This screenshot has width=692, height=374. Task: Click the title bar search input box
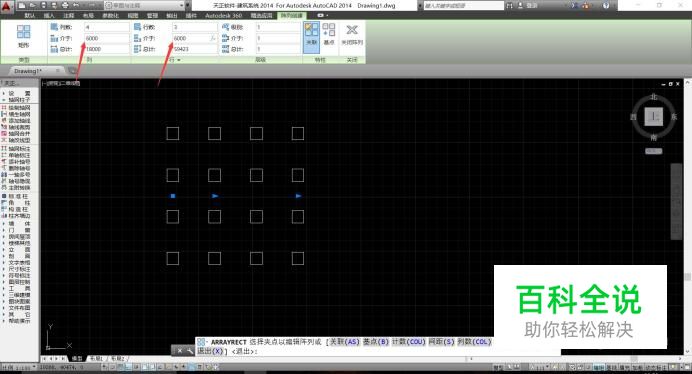click(x=463, y=5)
